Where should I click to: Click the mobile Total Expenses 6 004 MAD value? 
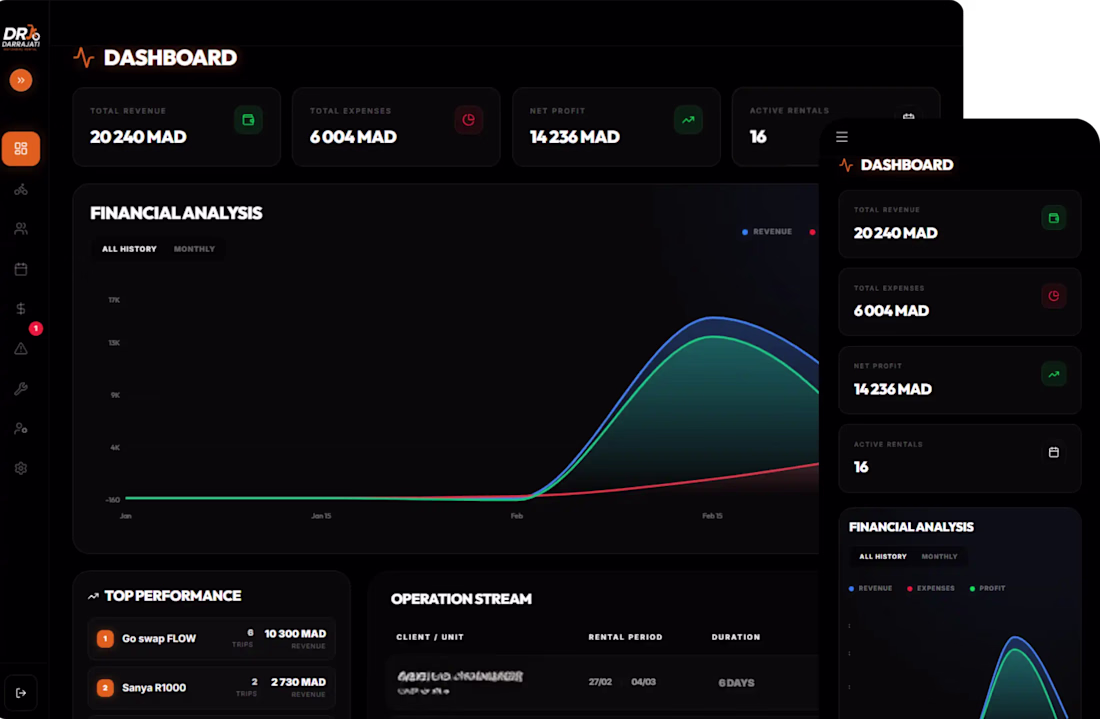point(892,311)
